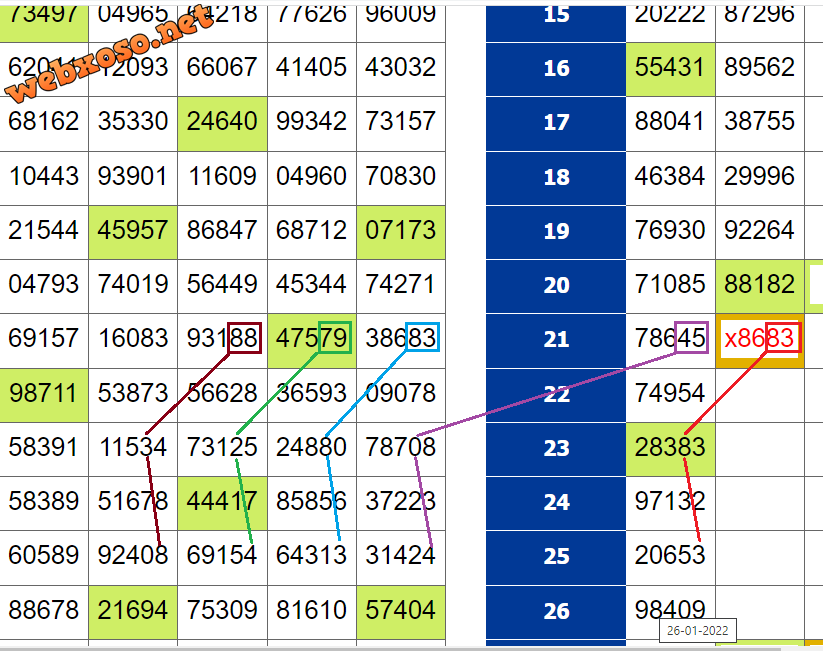Click the green box in cell 47579
Image resolution: width=823 pixels, height=651 pixels.
tap(334, 338)
